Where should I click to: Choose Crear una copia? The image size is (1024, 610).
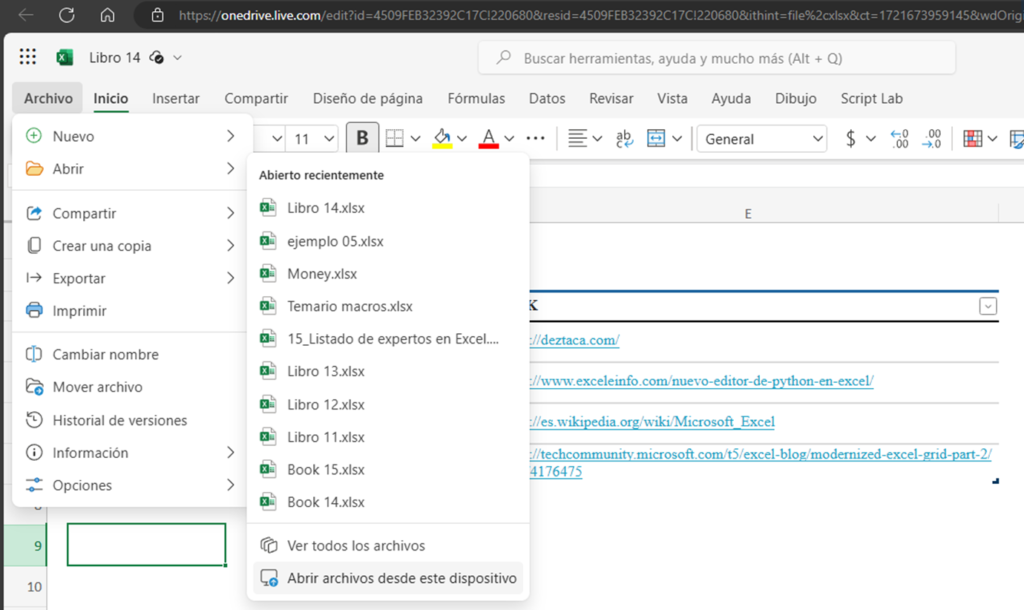(x=131, y=246)
